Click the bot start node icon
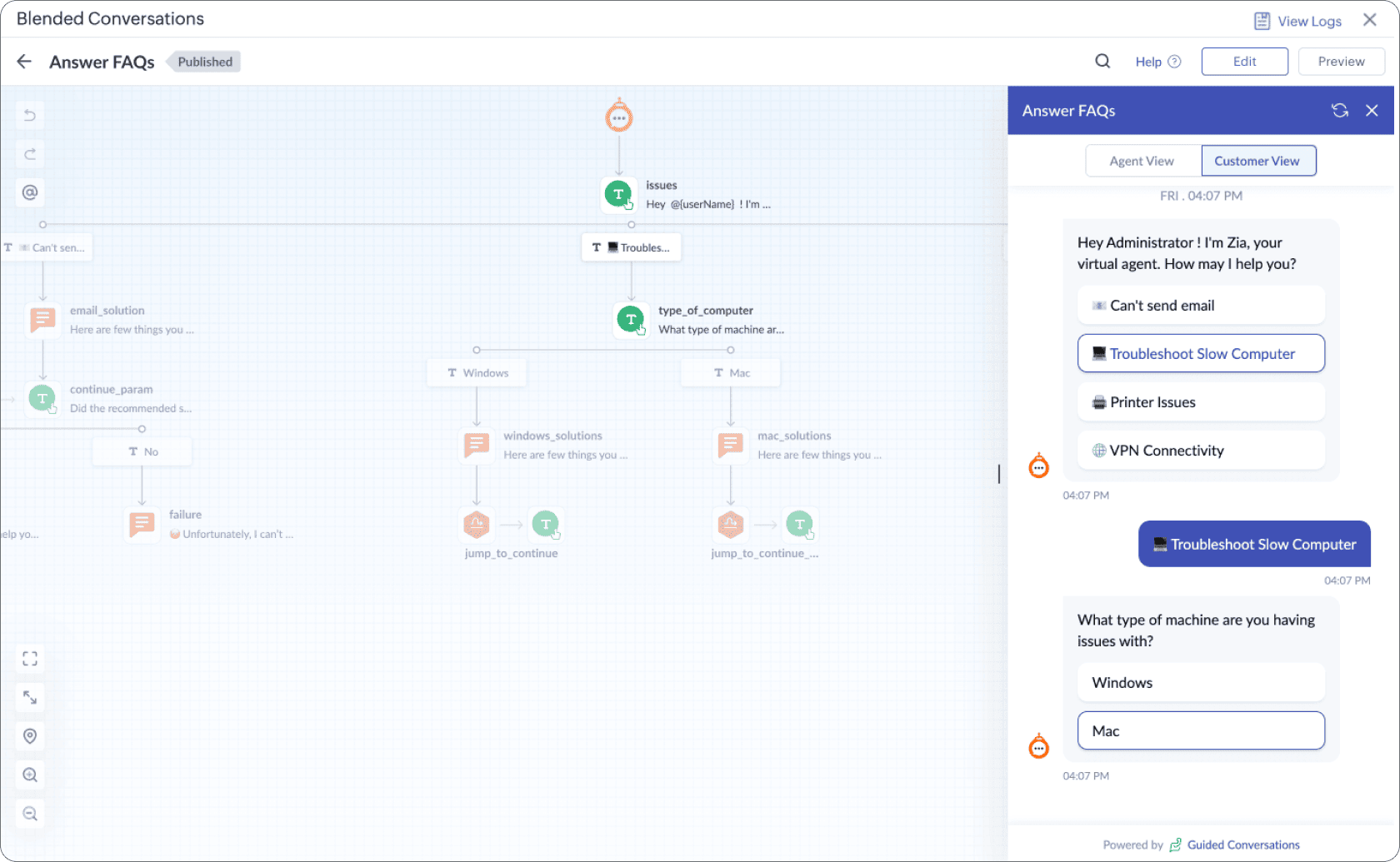Screen dimensions: 1400x862 618,117
